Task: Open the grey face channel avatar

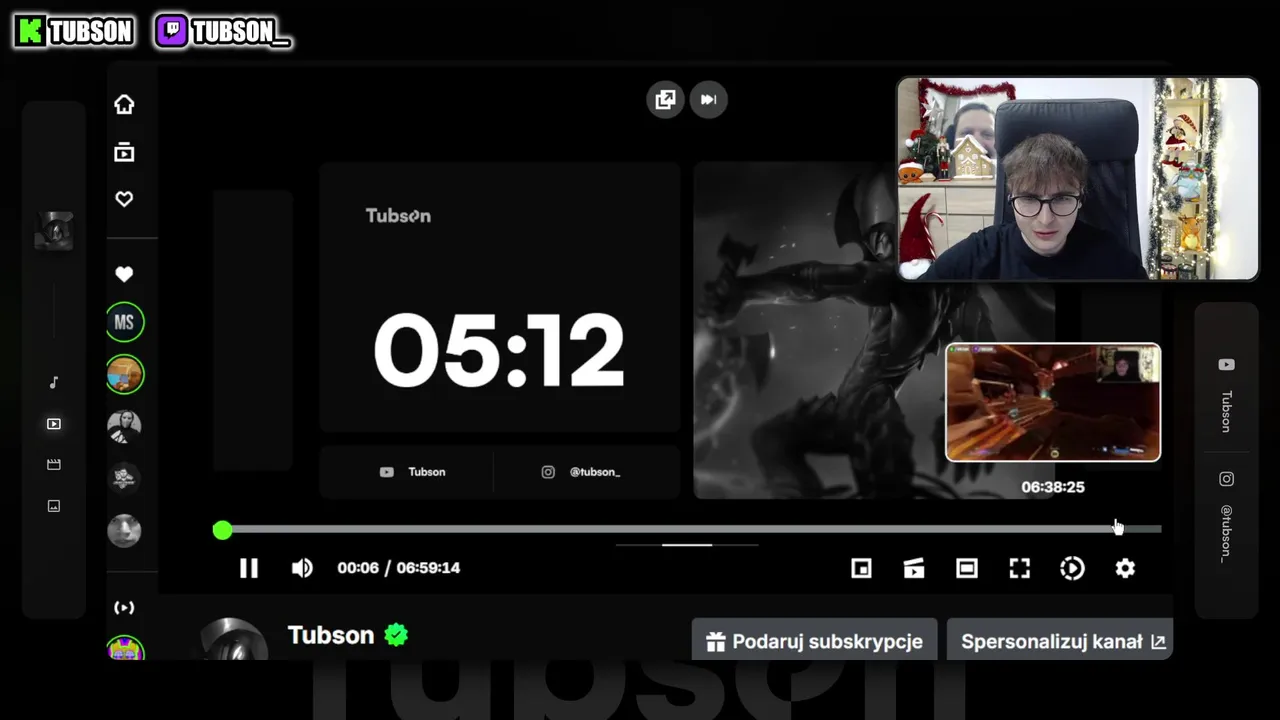Action: point(125,530)
